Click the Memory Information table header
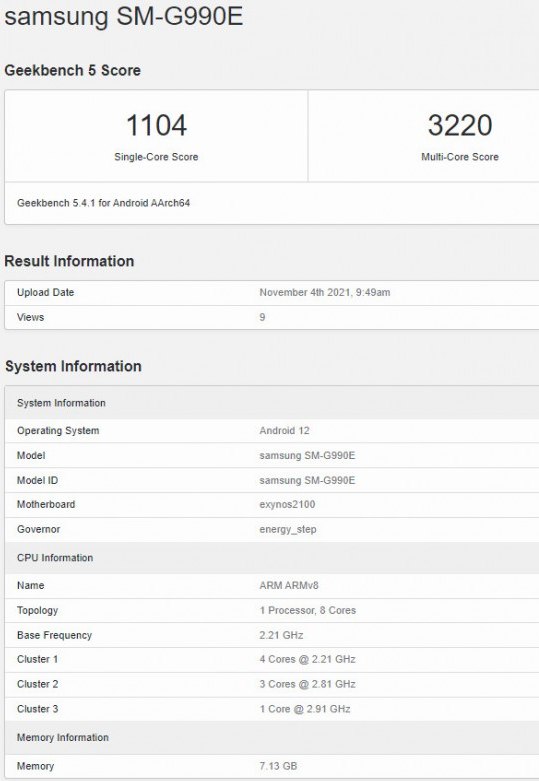Screen dimensions: 539x781 pyautogui.click(x=272, y=738)
